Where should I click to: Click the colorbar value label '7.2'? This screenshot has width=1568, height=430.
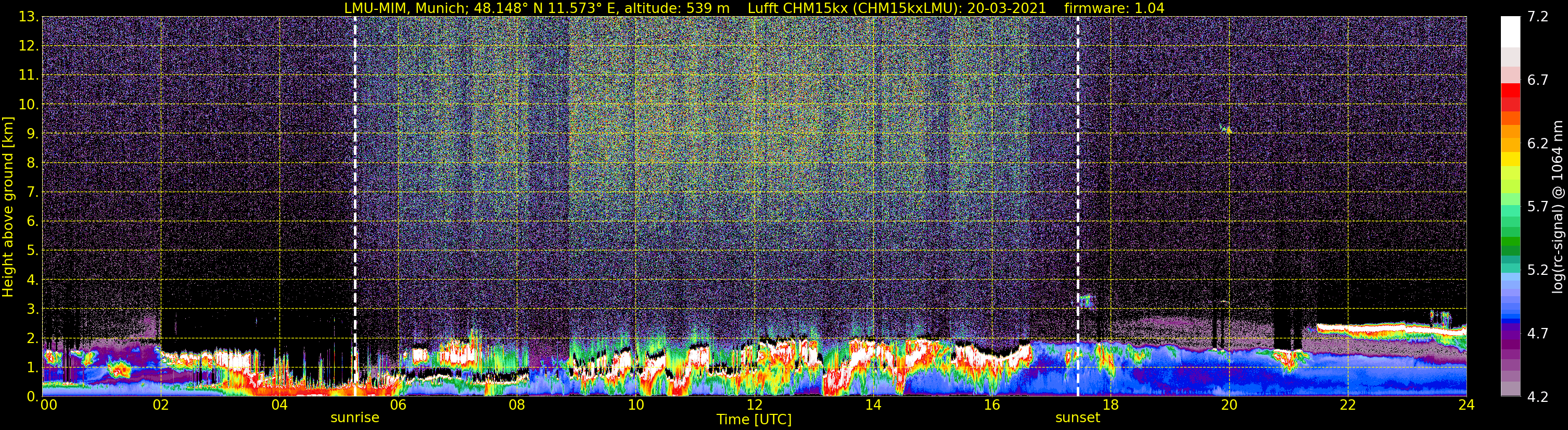tap(1538, 17)
